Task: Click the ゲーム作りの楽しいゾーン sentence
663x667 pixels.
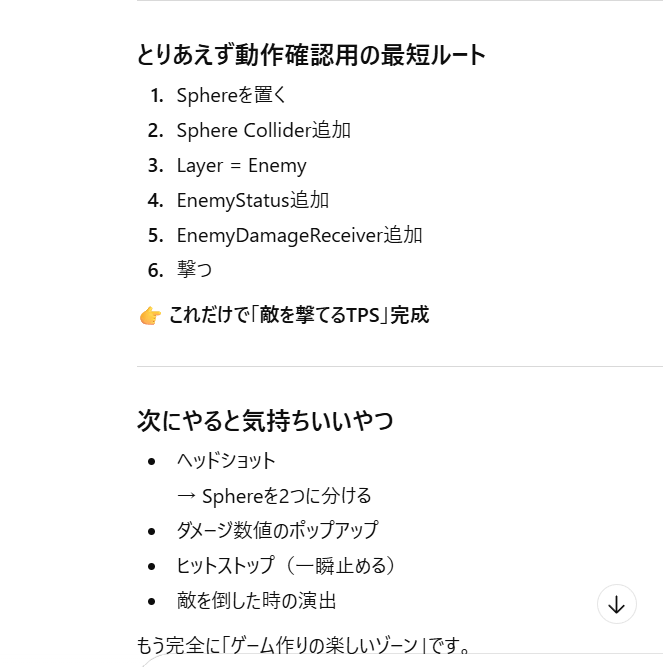Action: 303,644
